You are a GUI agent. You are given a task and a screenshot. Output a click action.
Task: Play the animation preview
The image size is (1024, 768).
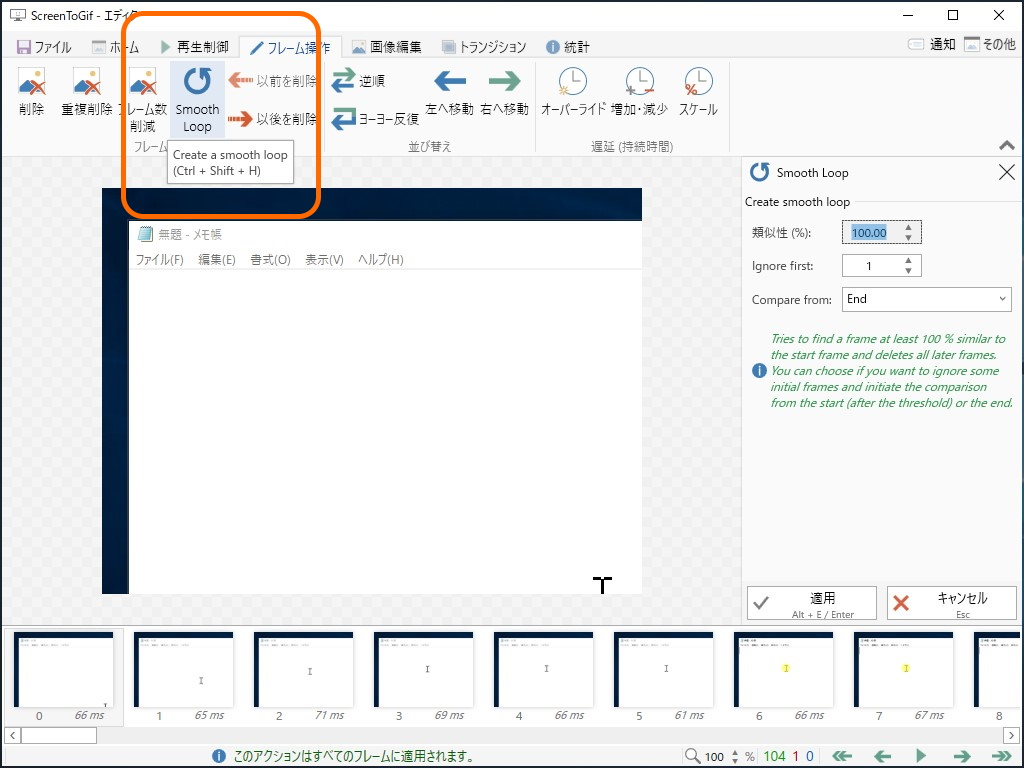pos(921,756)
